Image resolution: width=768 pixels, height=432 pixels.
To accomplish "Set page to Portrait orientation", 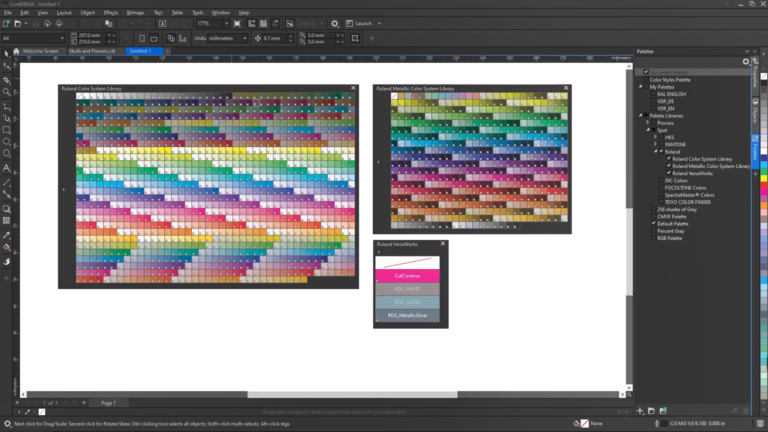I will point(142,38).
